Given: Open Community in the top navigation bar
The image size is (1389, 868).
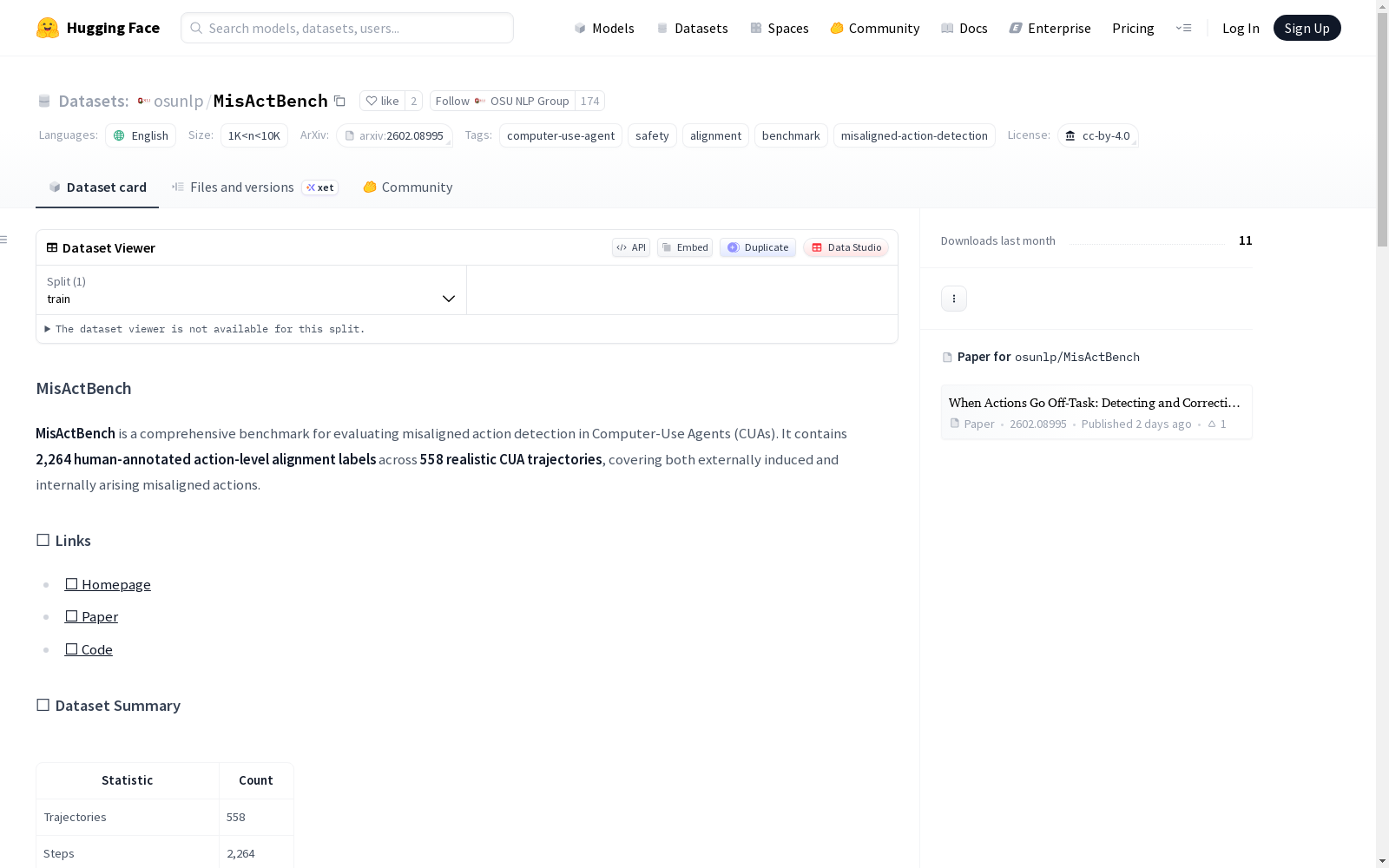Looking at the screenshot, I should pos(875,28).
